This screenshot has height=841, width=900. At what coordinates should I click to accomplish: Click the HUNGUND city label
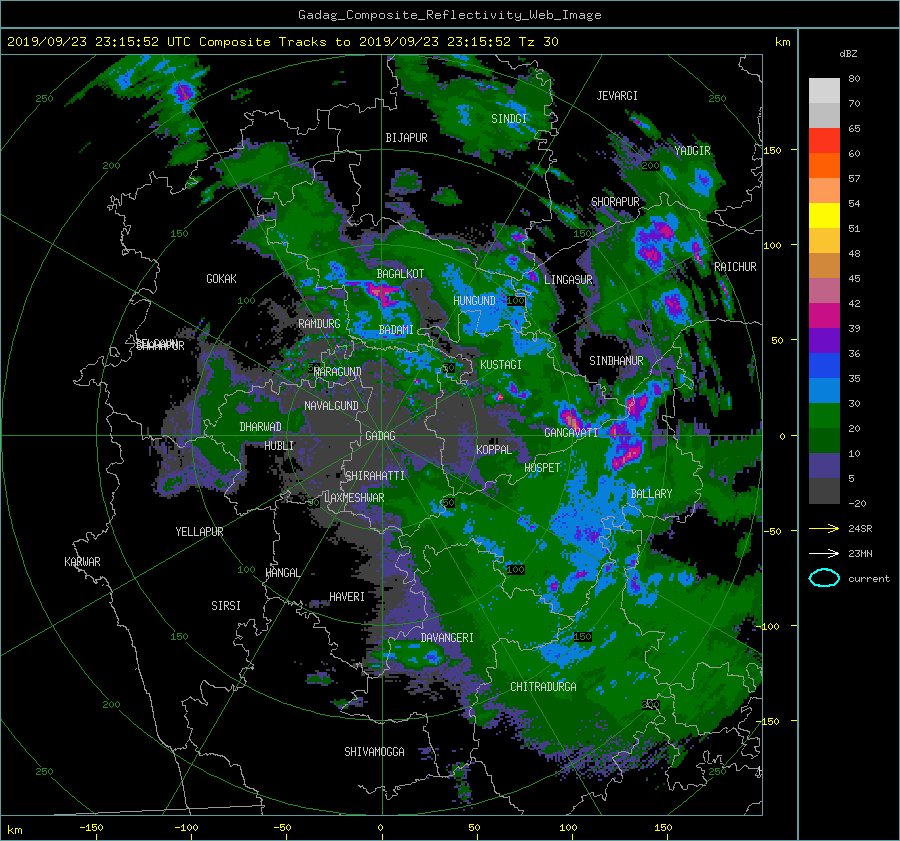point(474,300)
